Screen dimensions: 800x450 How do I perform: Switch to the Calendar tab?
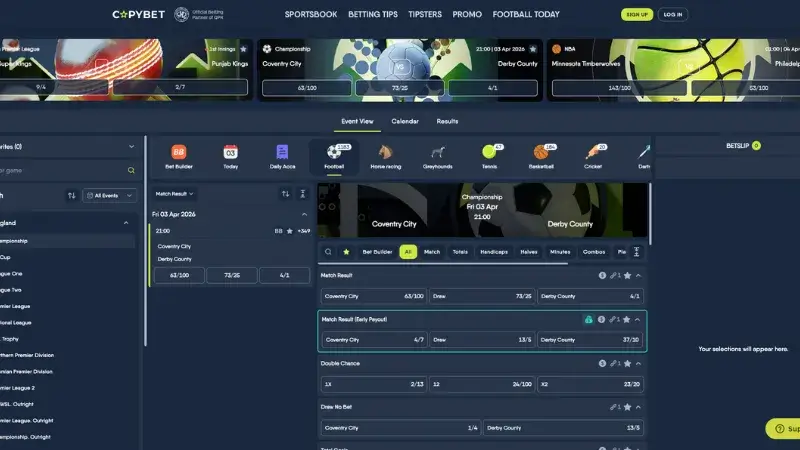(x=405, y=121)
